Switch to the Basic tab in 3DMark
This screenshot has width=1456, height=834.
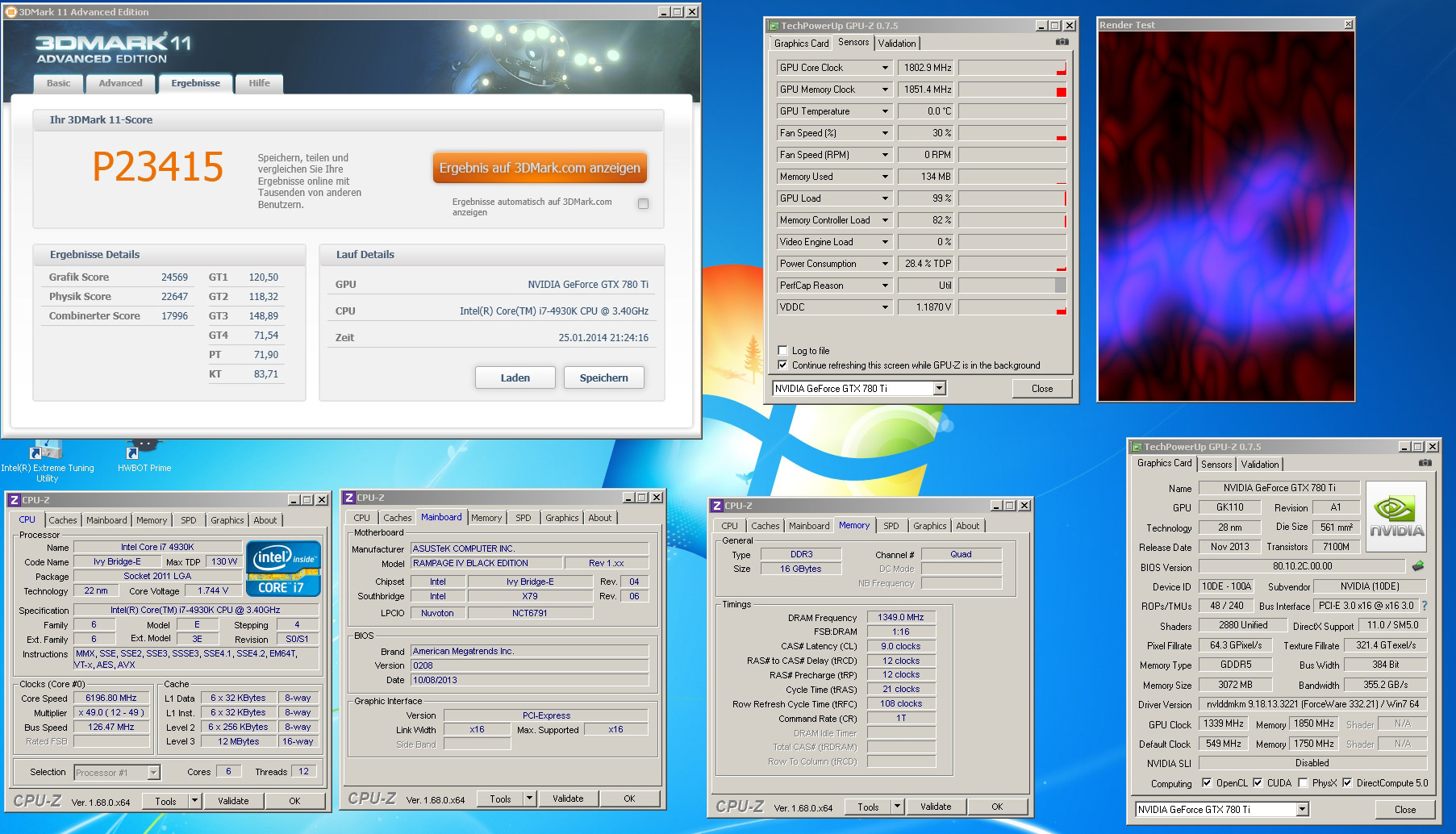[x=58, y=83]
